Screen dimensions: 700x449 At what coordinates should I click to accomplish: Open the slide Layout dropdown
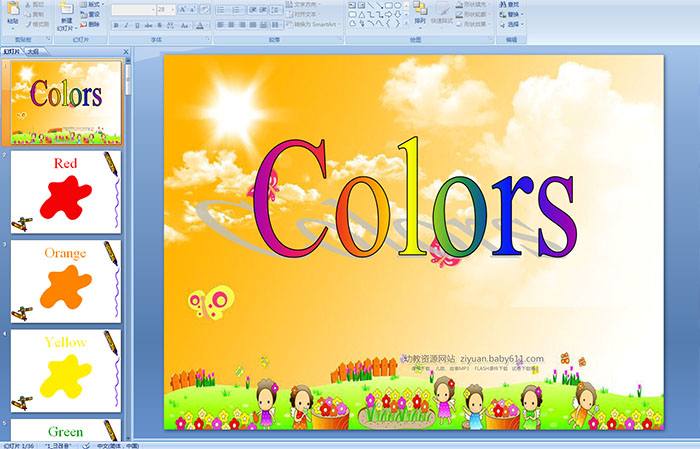92,4
